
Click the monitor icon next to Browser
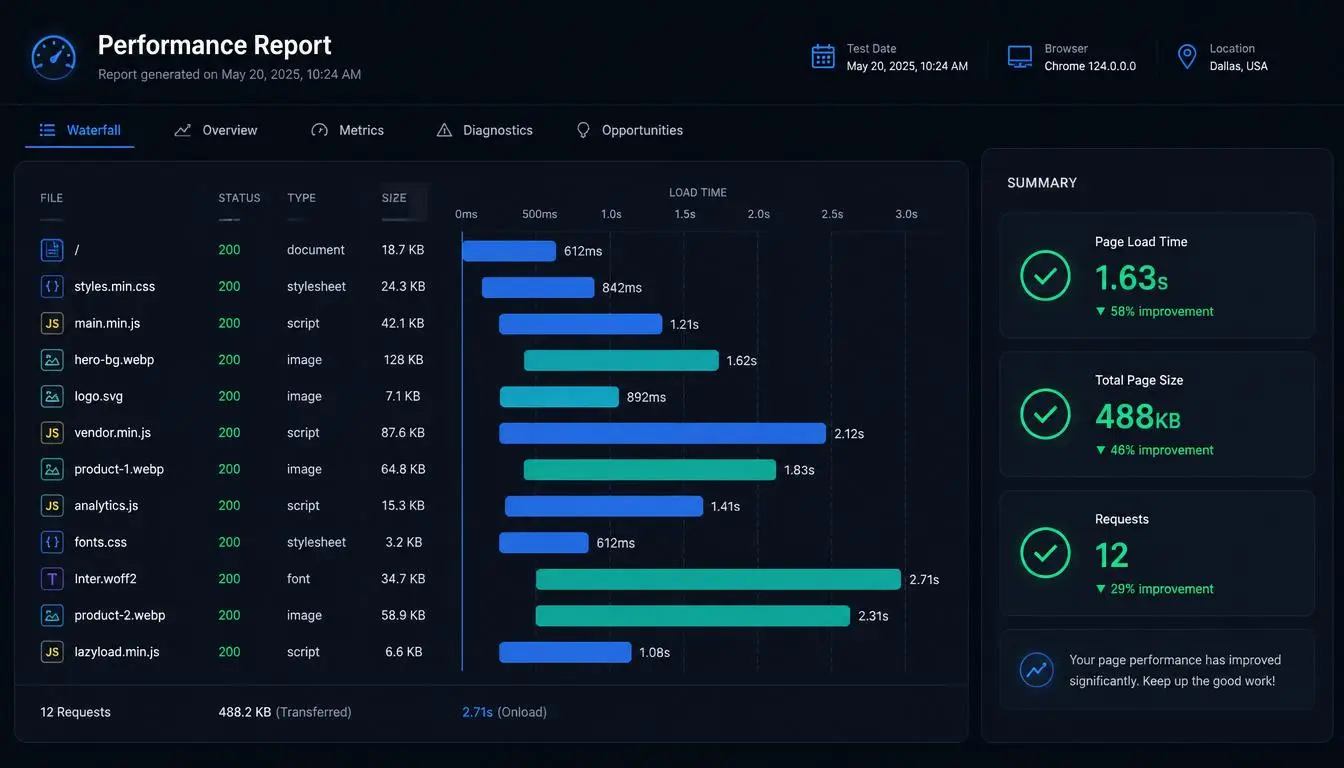coord(1020,57)
